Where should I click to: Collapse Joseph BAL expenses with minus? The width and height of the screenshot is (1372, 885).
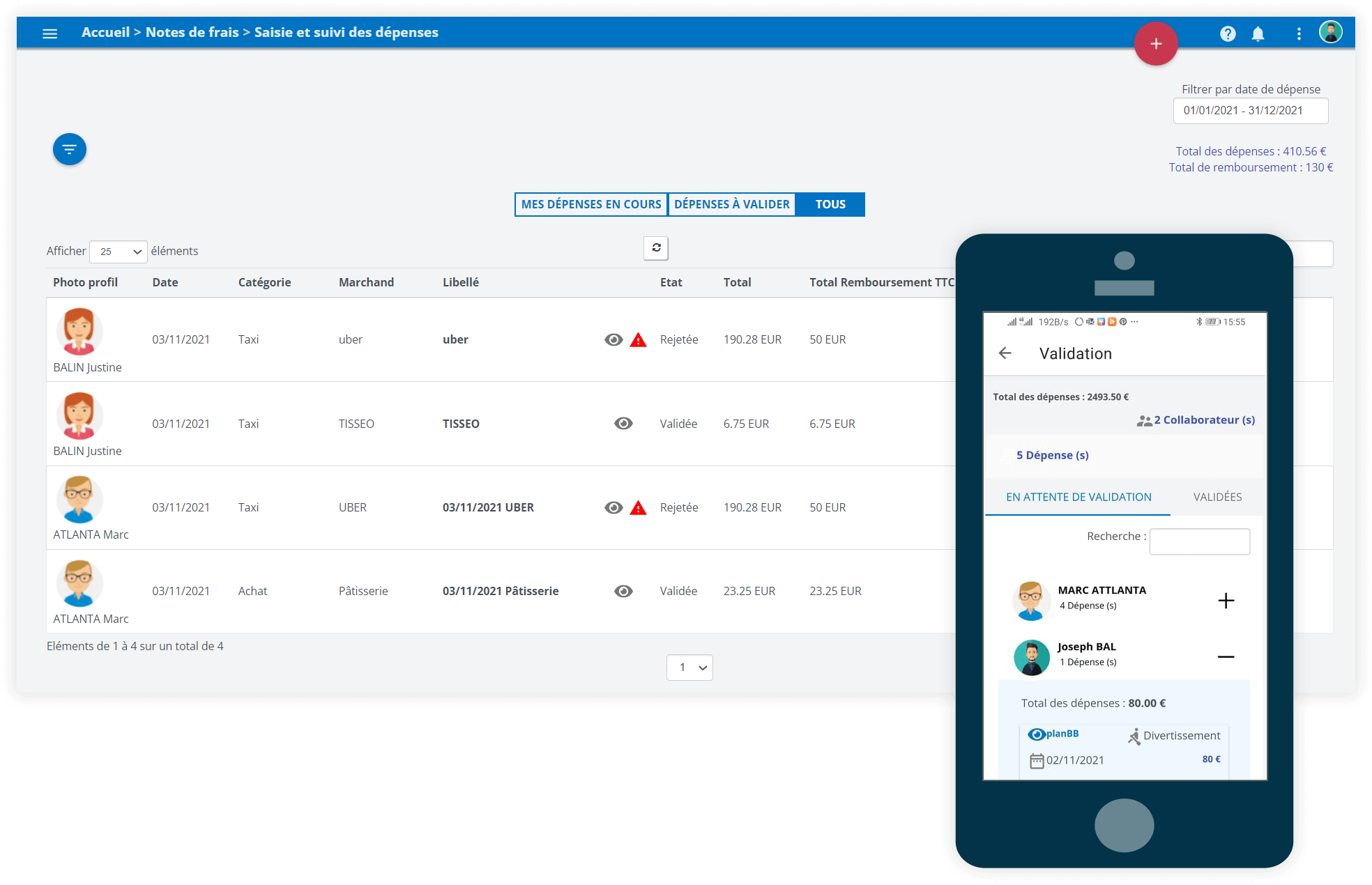(1226, 656)
